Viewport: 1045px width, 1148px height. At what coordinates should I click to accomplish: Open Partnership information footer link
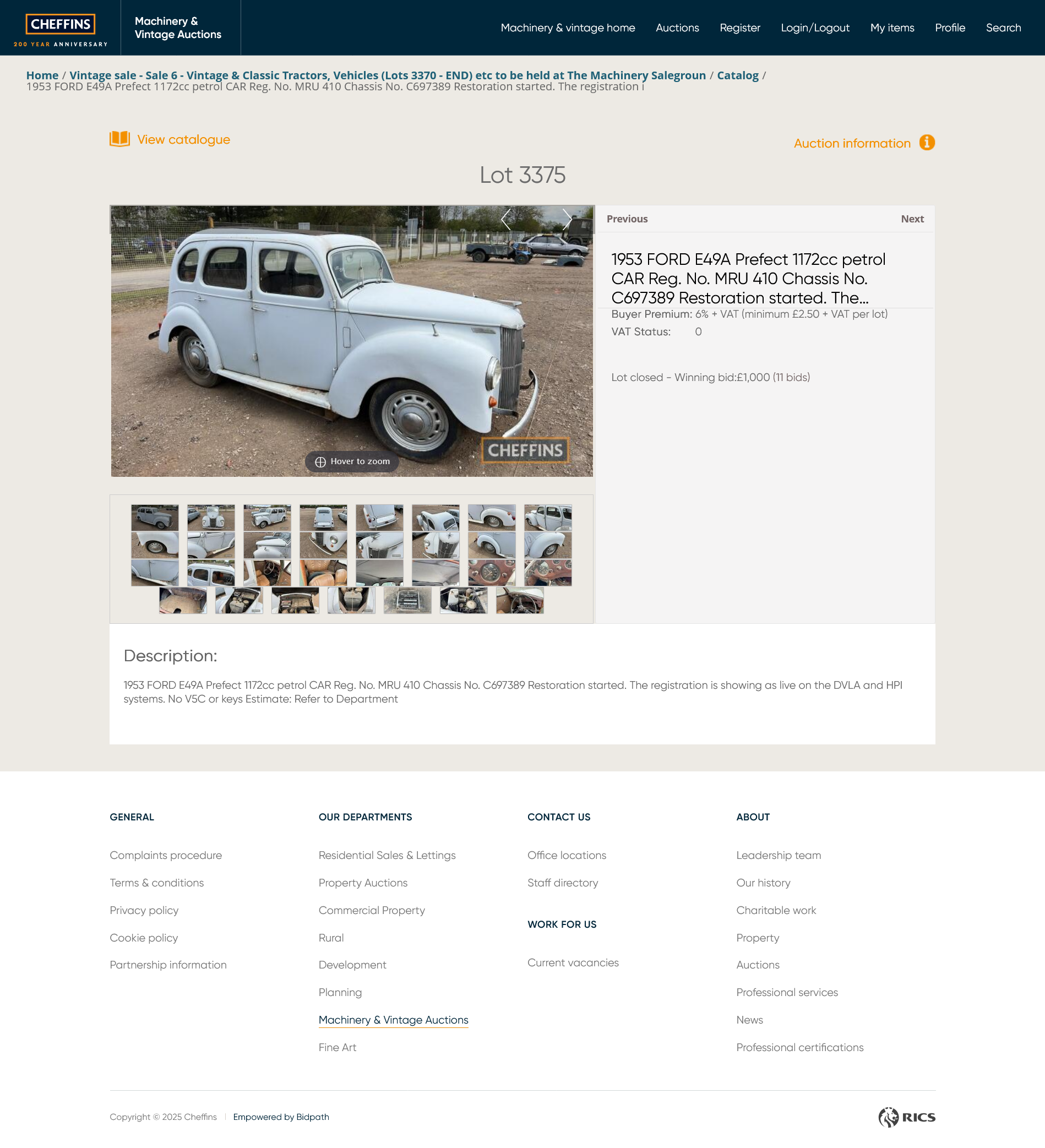point(168,965)
